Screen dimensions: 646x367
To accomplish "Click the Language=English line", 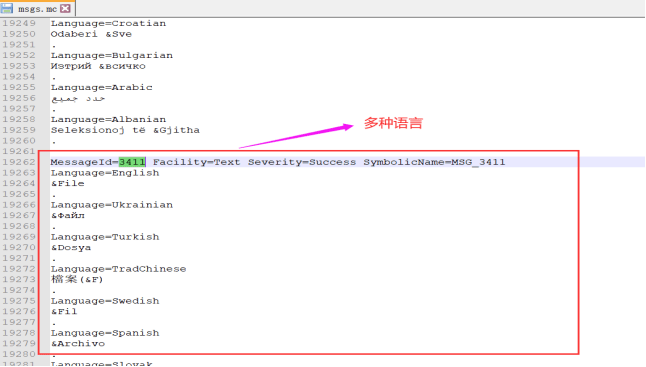I will click(105, 173).
